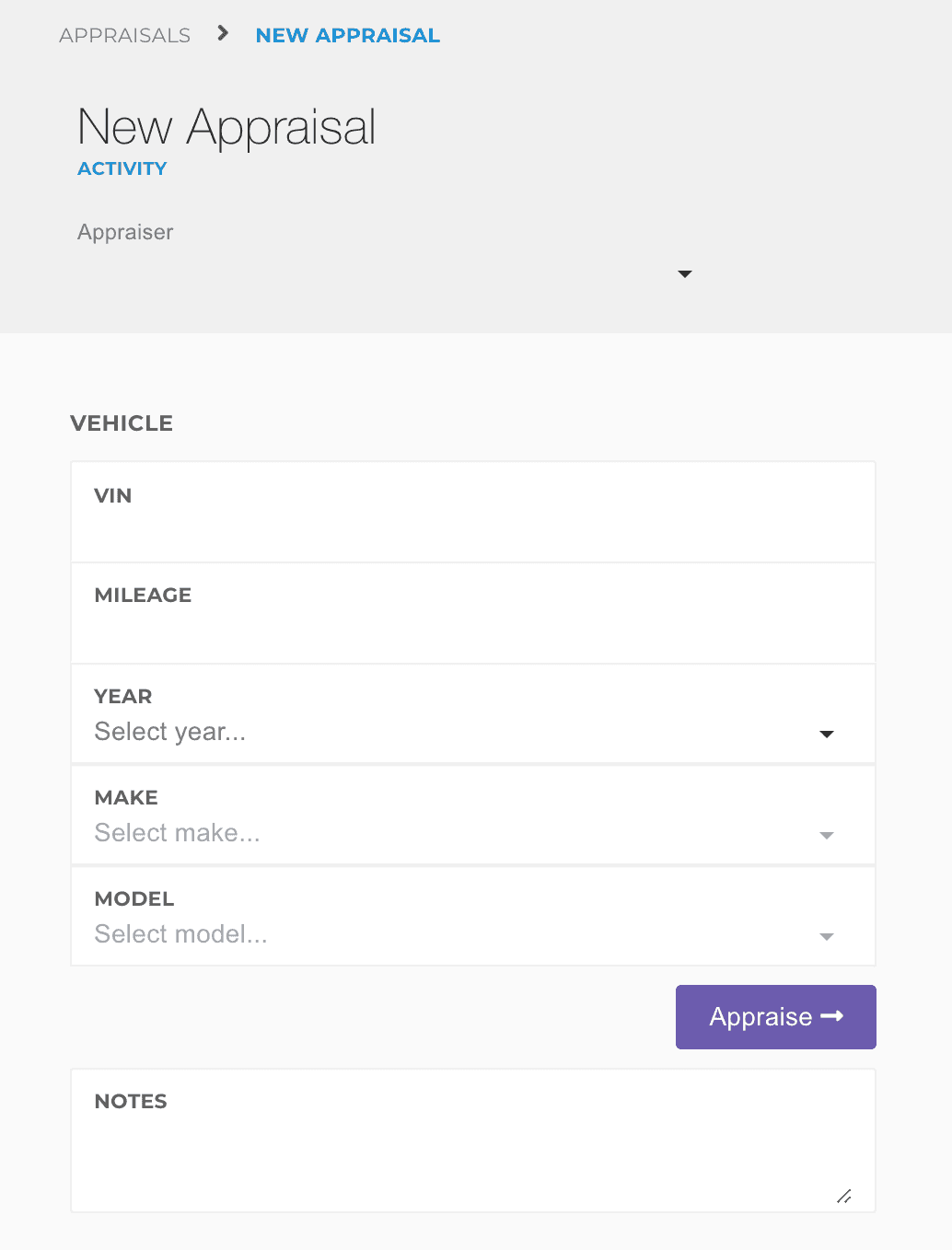Click into the Mileage input field
The height and width of the screenshot is (1250, 952).
point(472,631)
